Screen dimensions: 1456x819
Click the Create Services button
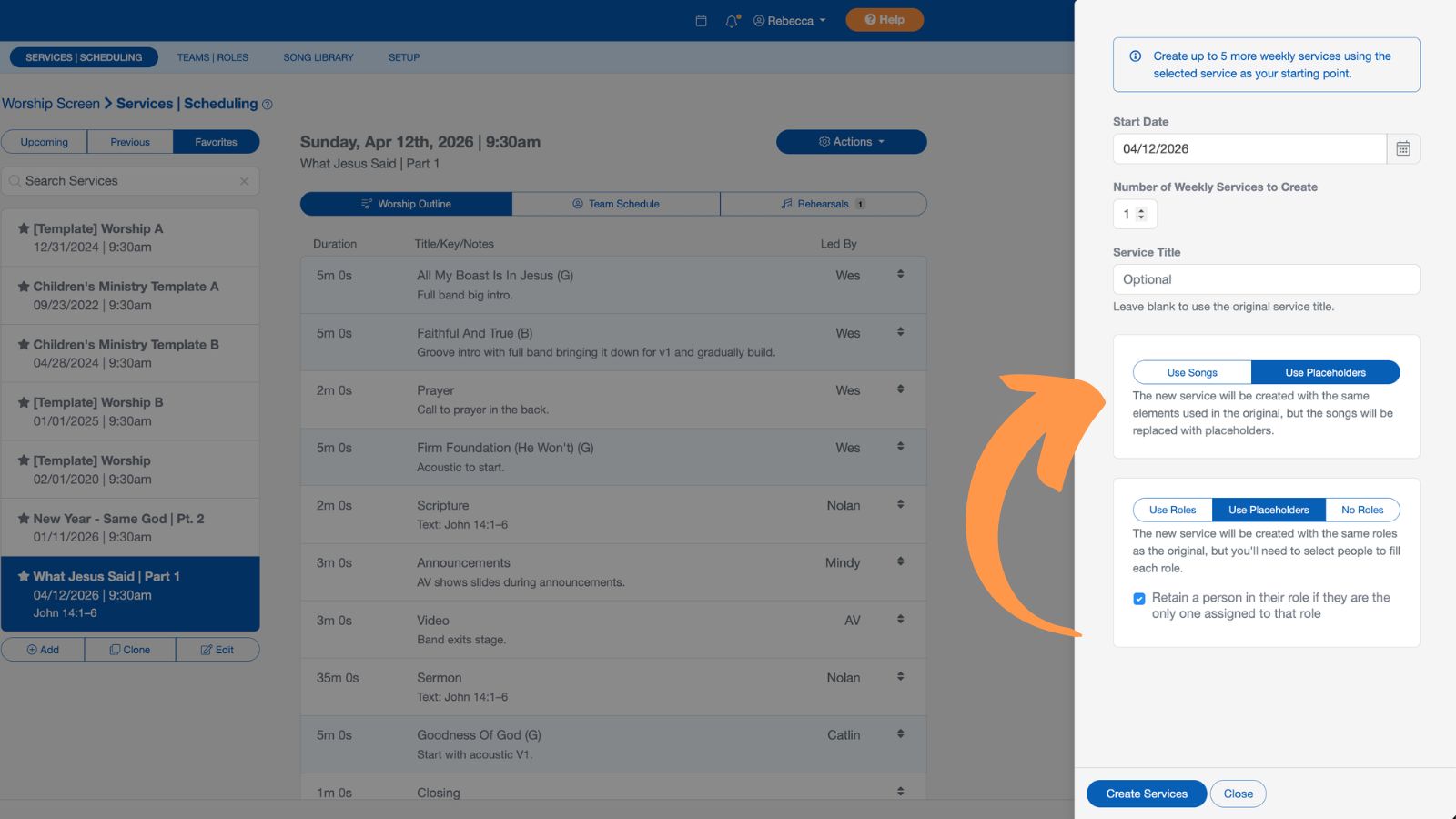click(1146, 794)
